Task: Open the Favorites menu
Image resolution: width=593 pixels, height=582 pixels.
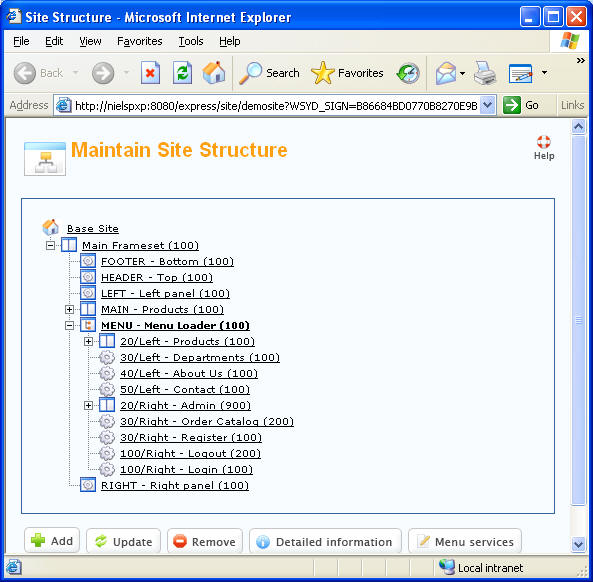Action: (140, 41)
